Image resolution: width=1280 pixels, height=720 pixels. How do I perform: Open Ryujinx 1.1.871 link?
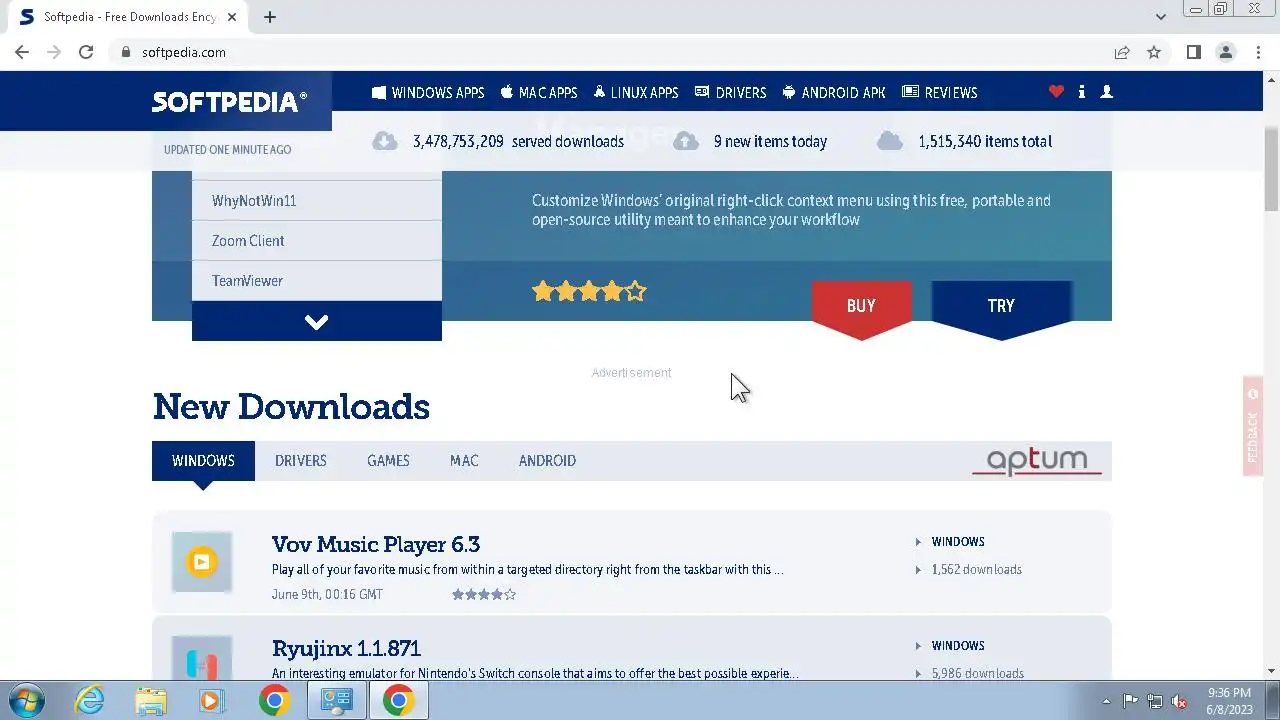coord(346,648)
